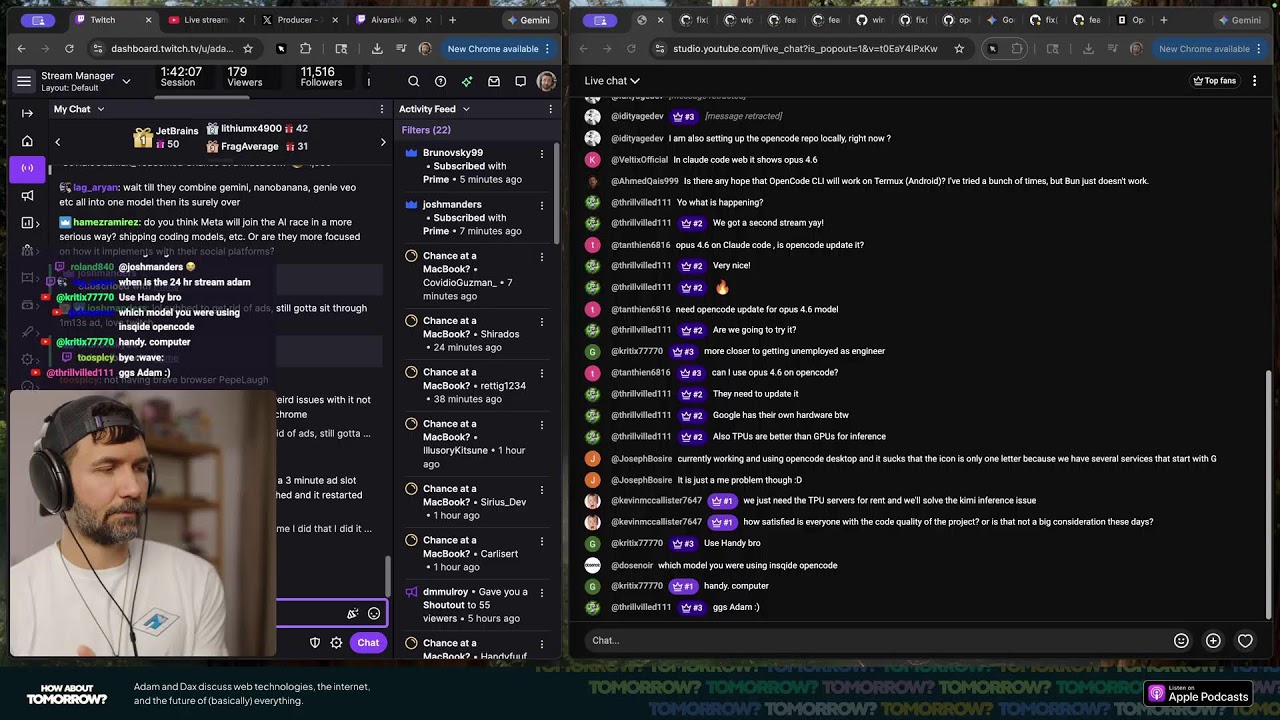Click Listen on Apple Podcasts badge
Image resolution: width=1280 pixels, height=720 pixels.
coord(1199,693)
